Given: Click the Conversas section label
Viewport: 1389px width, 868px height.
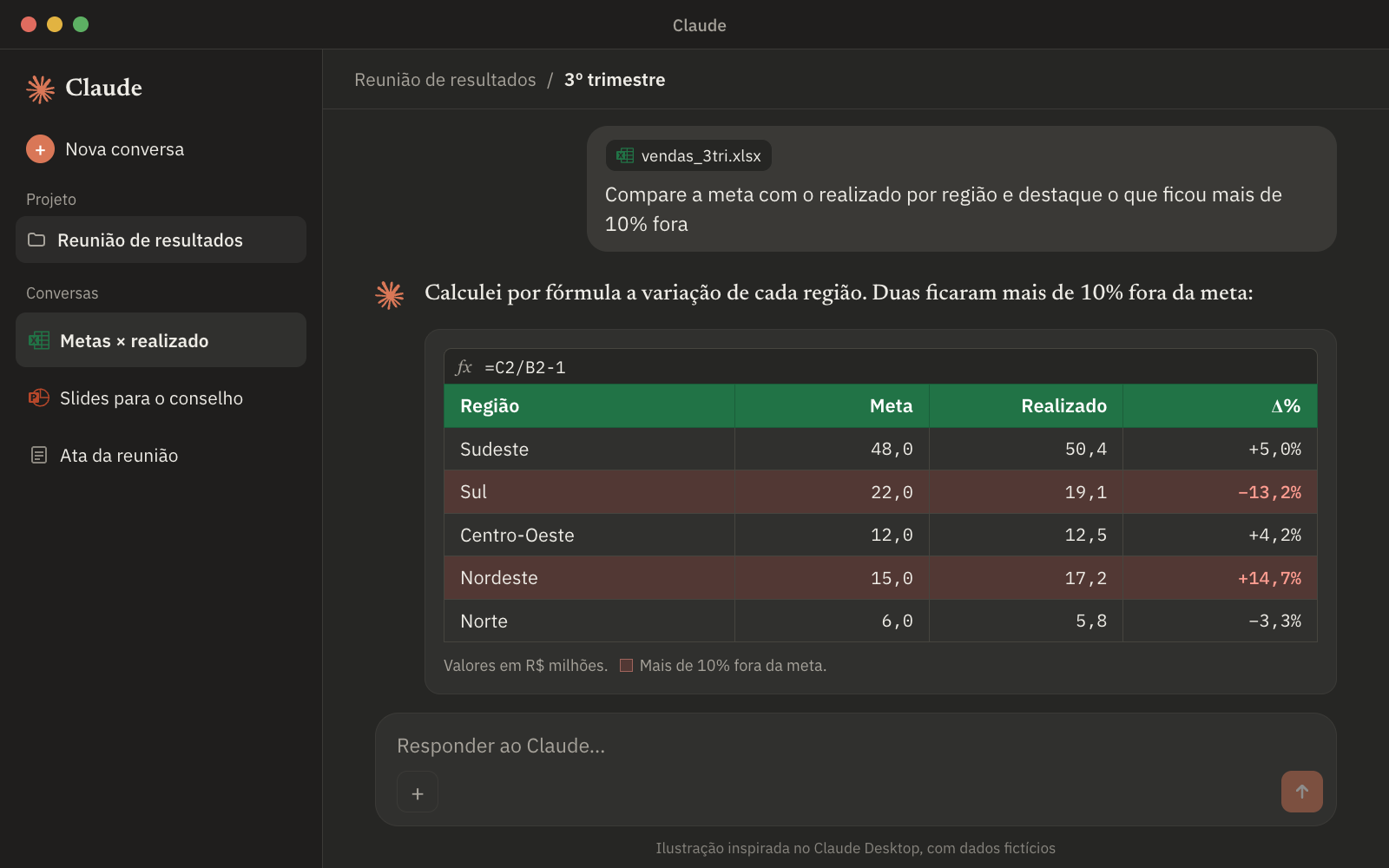Looking at the screenshot, I should tap(63, 293).
